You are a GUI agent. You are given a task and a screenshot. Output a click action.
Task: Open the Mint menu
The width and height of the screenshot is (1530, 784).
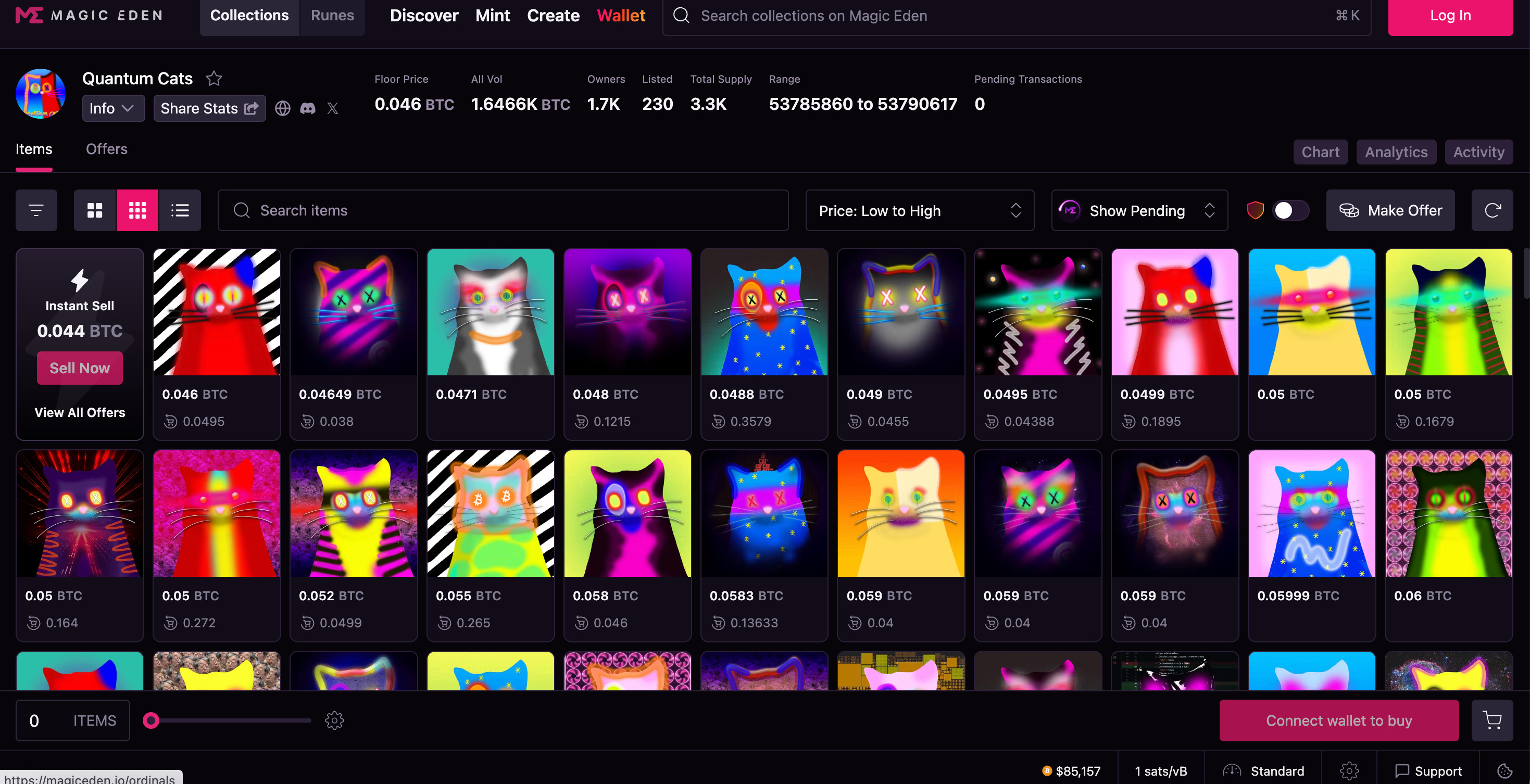(492, 16)
